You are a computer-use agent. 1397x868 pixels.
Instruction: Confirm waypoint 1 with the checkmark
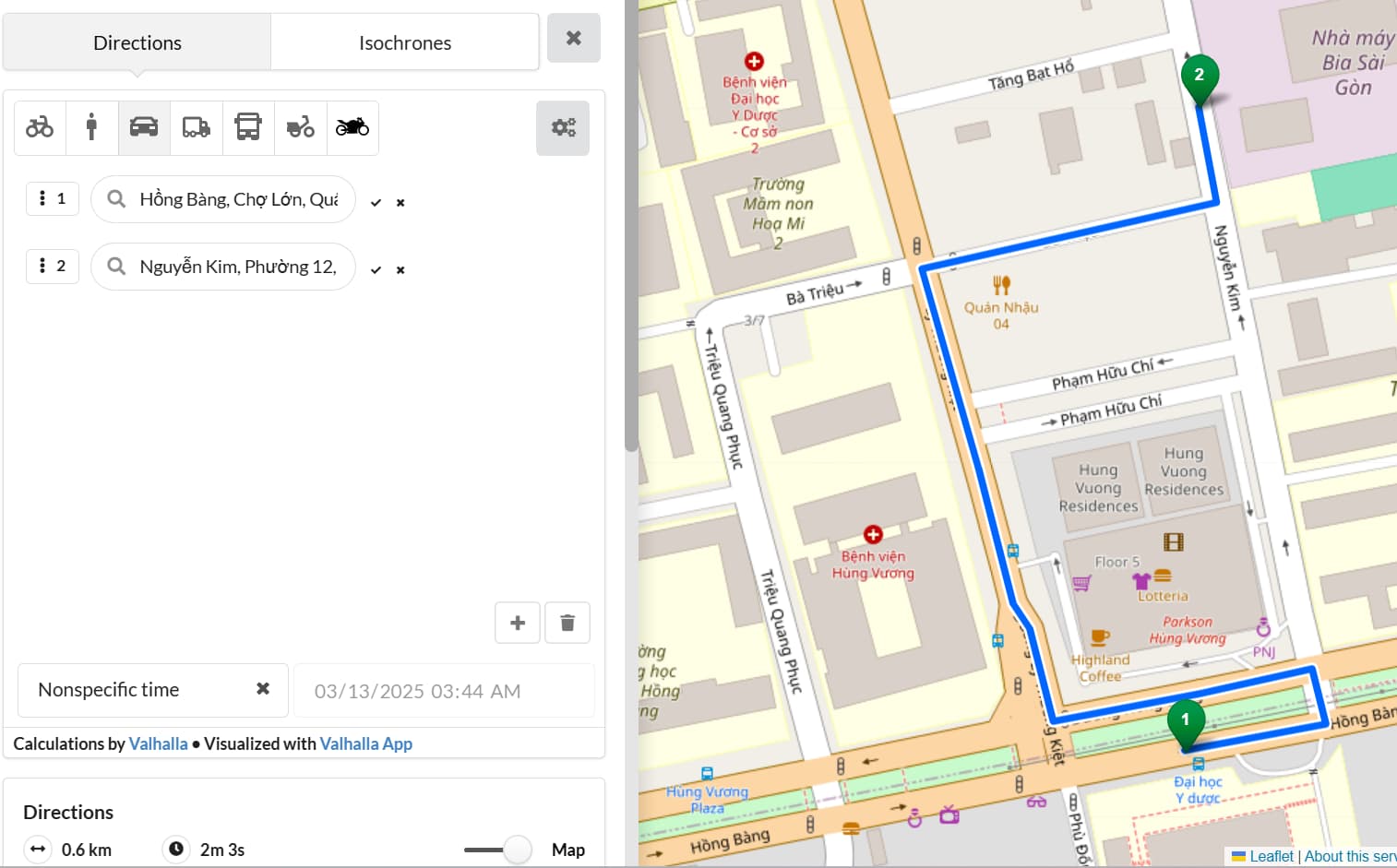coord(376,203)
